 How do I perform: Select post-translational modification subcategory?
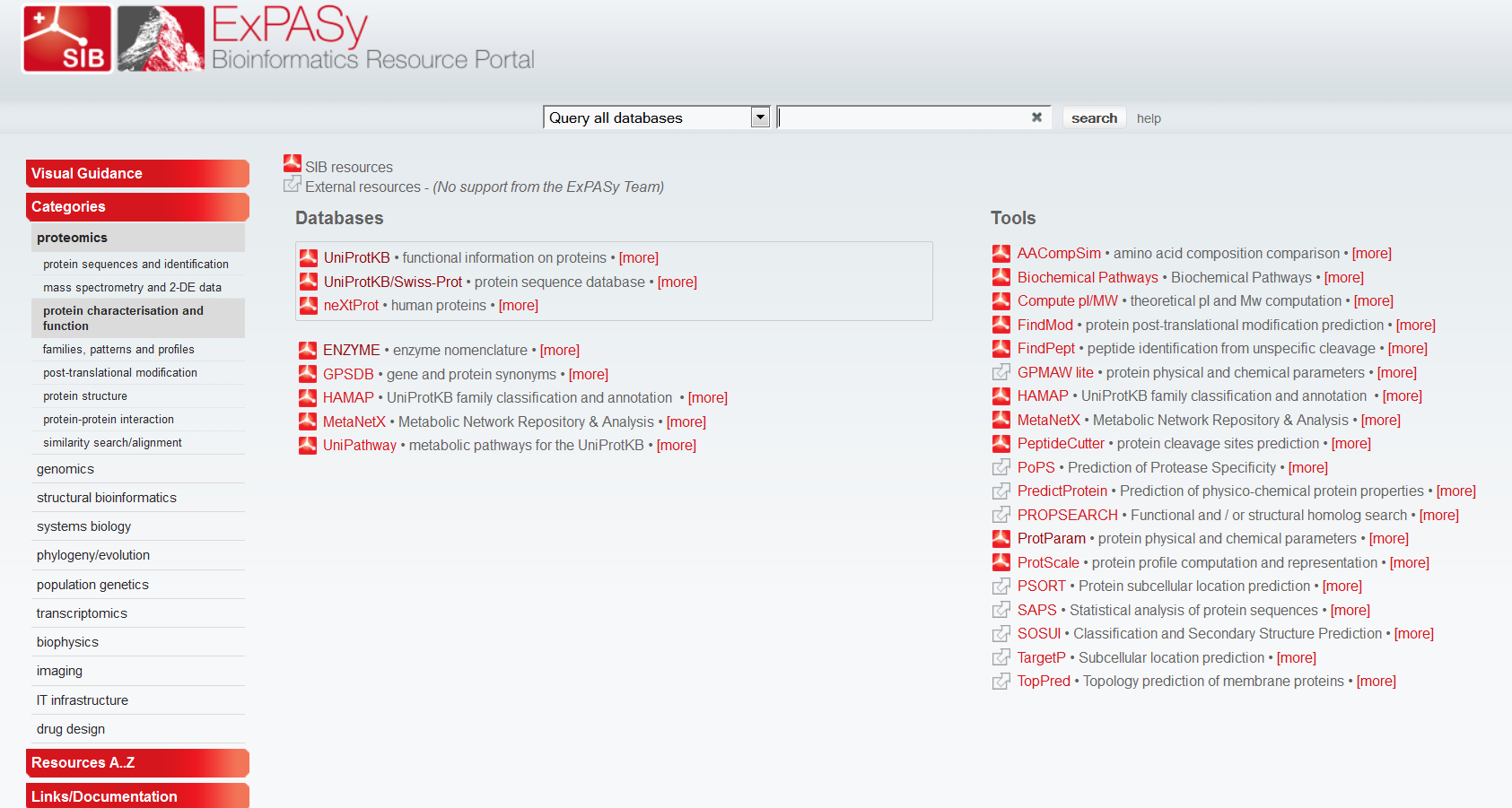pos(138,372)
